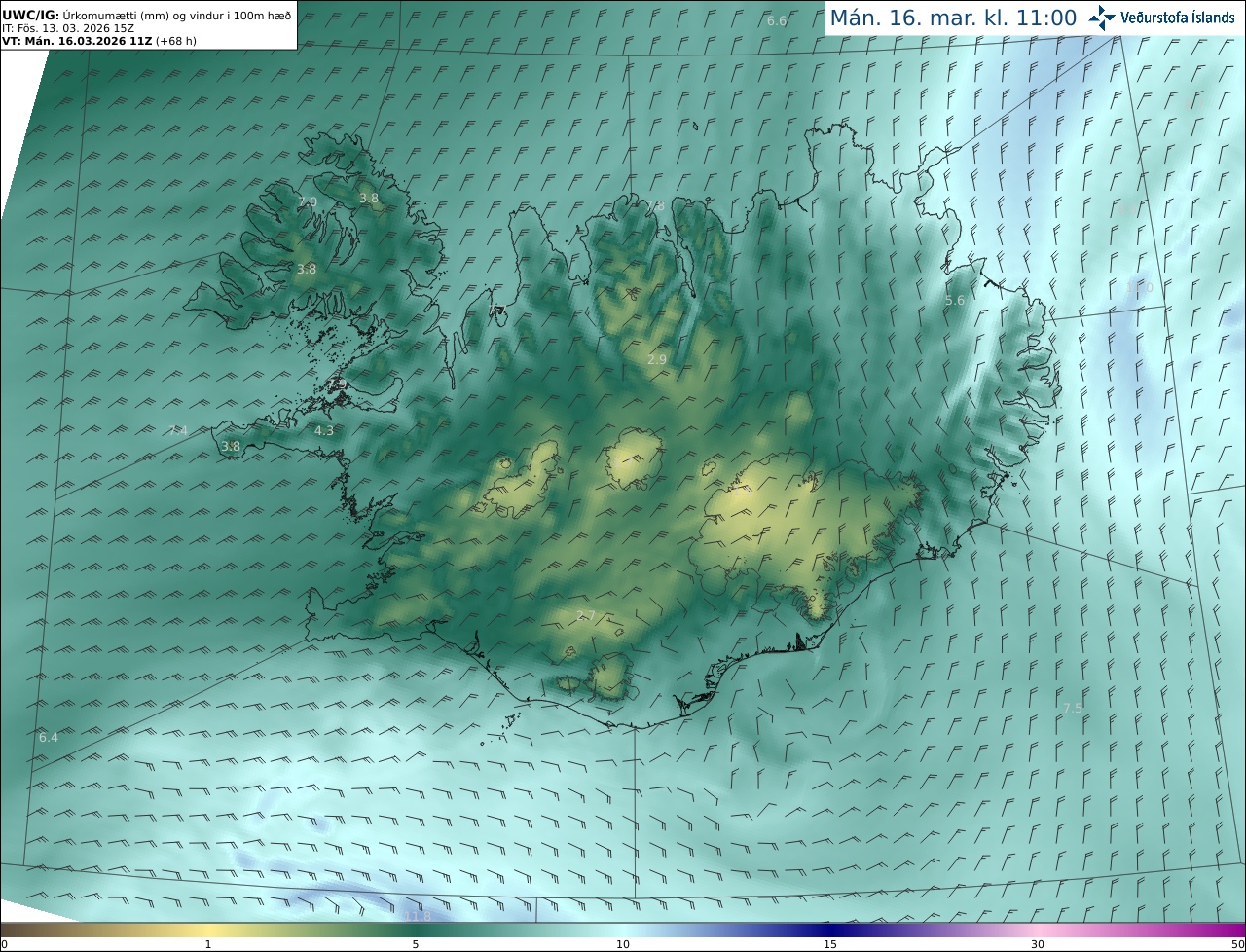Pick the yellow color above the 1 tick

(208, 930)
